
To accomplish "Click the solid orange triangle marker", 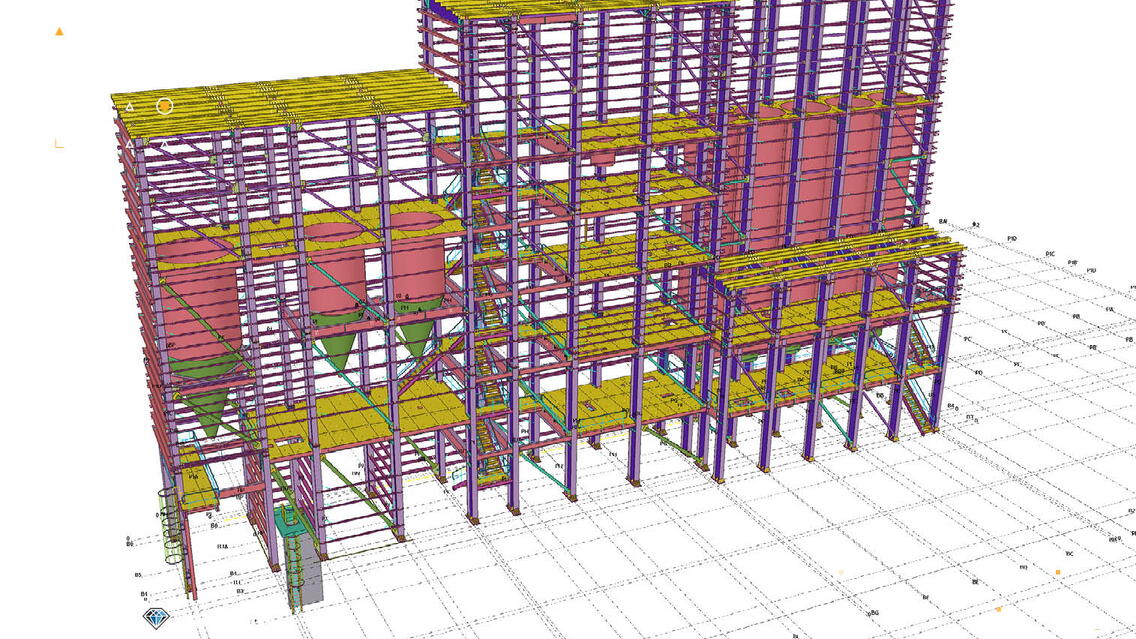I will pos(59,32).
